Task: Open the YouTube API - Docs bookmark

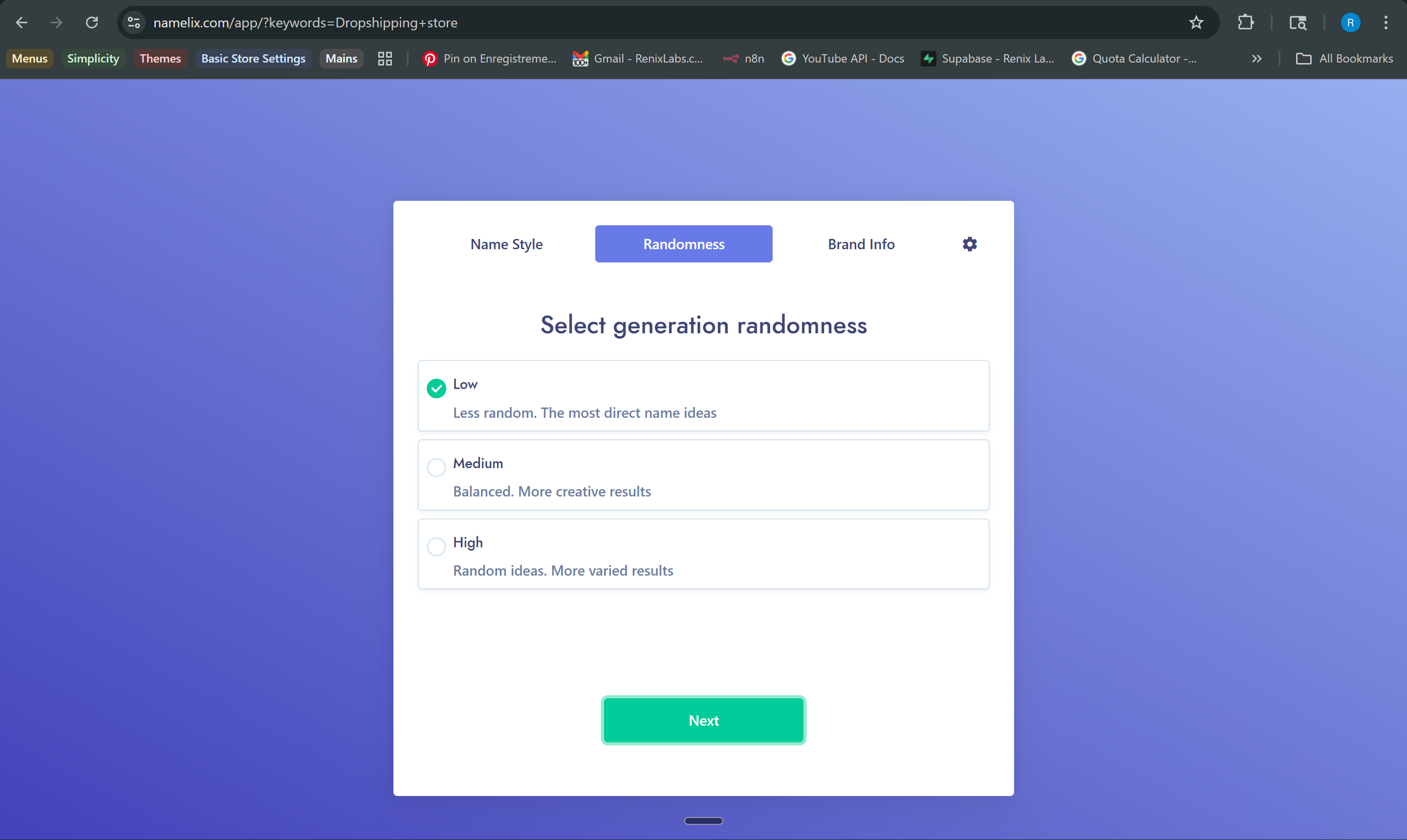Action: coord(842,58)
